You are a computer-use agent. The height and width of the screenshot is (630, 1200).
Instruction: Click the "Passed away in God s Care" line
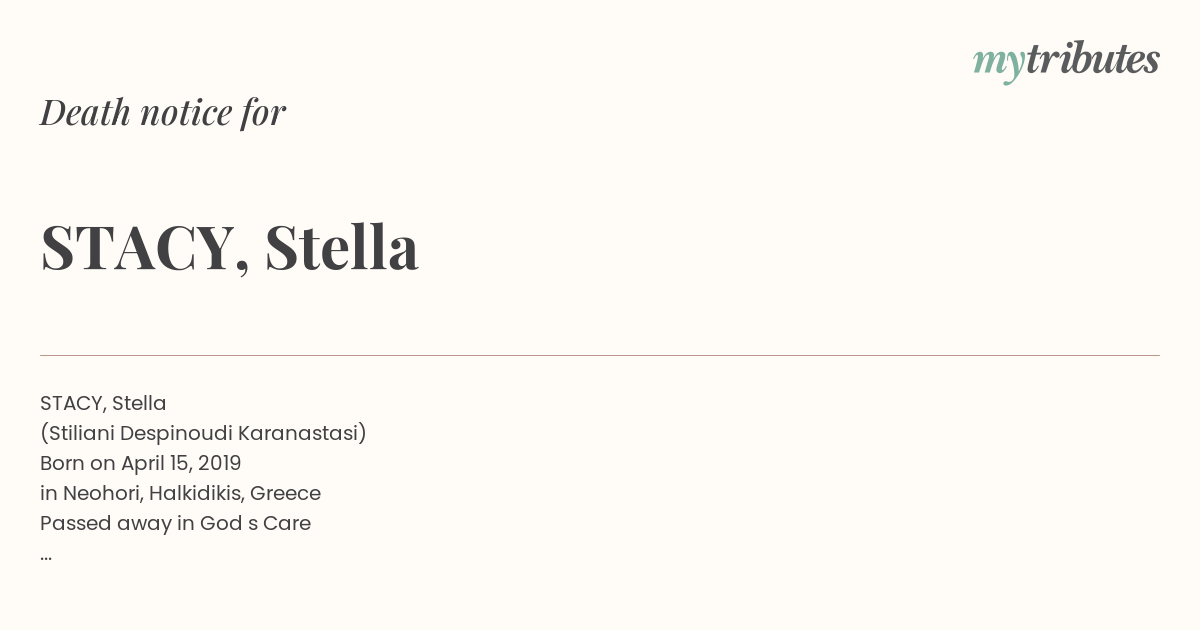pyautogui.click(x=175, y=523)
